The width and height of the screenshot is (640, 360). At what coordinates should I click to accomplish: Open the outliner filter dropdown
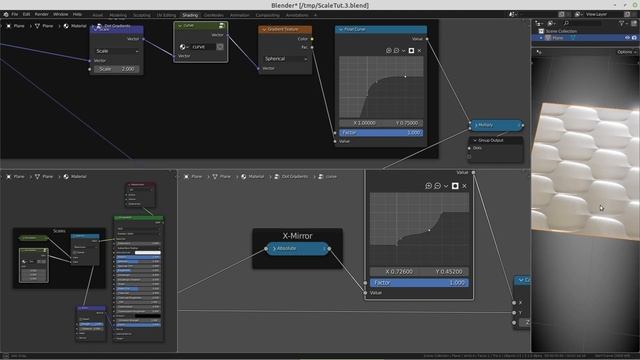622,24
